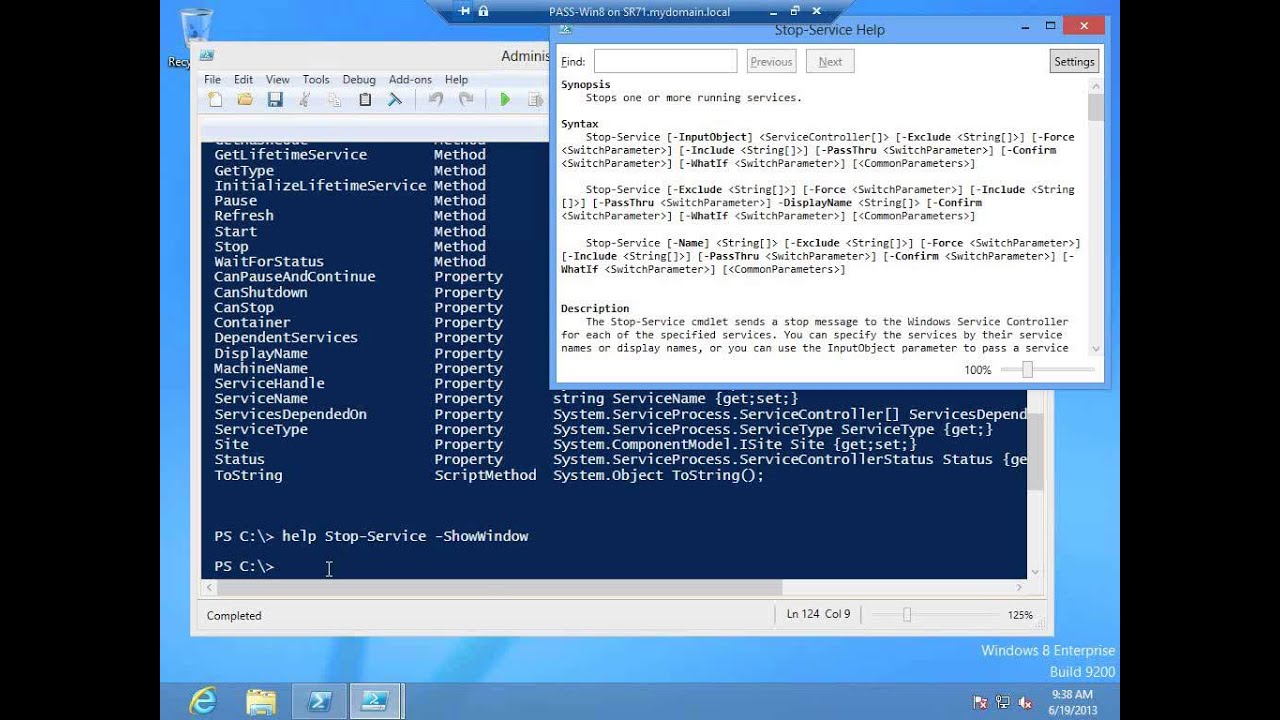Run the script with the green play icon
The height and width of the screenshot is (720, 1280).
click(505, 99)
